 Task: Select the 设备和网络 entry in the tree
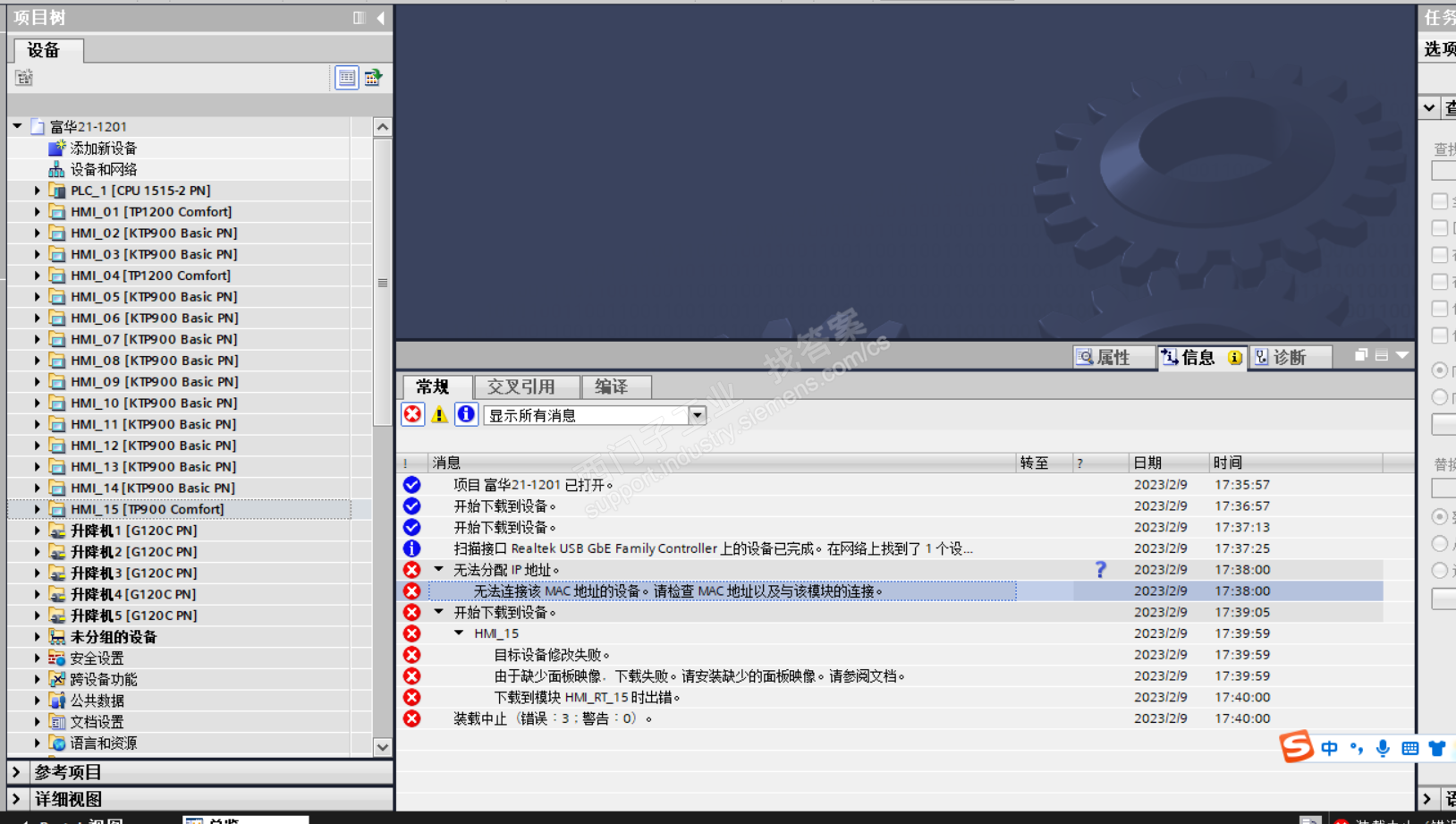104,169
